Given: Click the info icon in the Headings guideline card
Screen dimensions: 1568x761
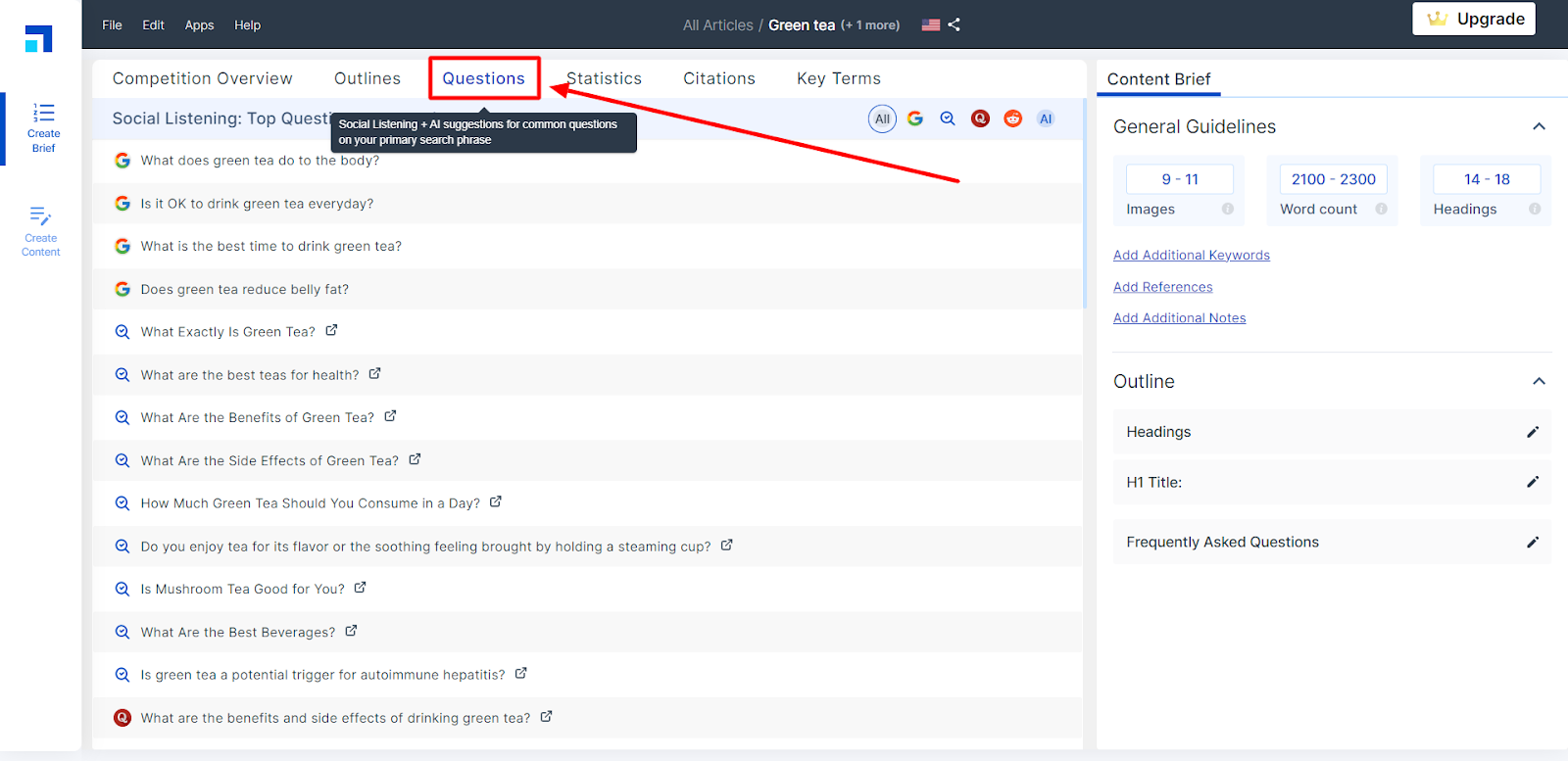Looking at the screenshot, I should click(1535, 209).
